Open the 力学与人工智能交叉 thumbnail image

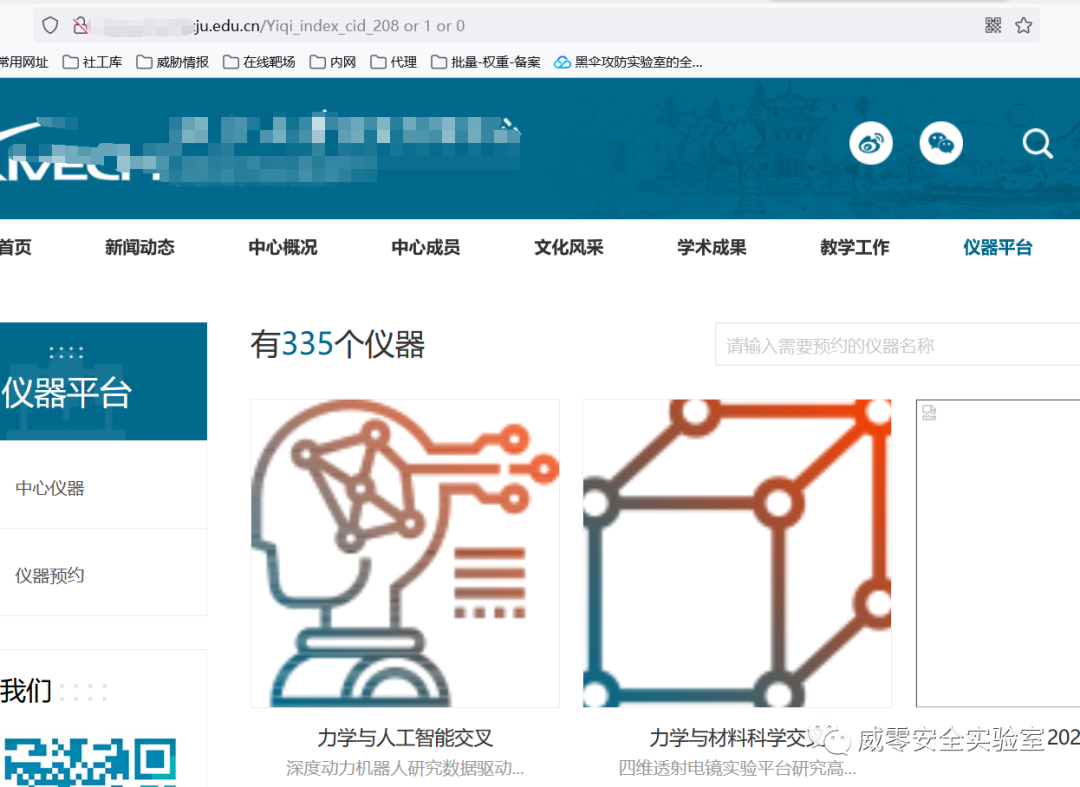pos(405,553)
